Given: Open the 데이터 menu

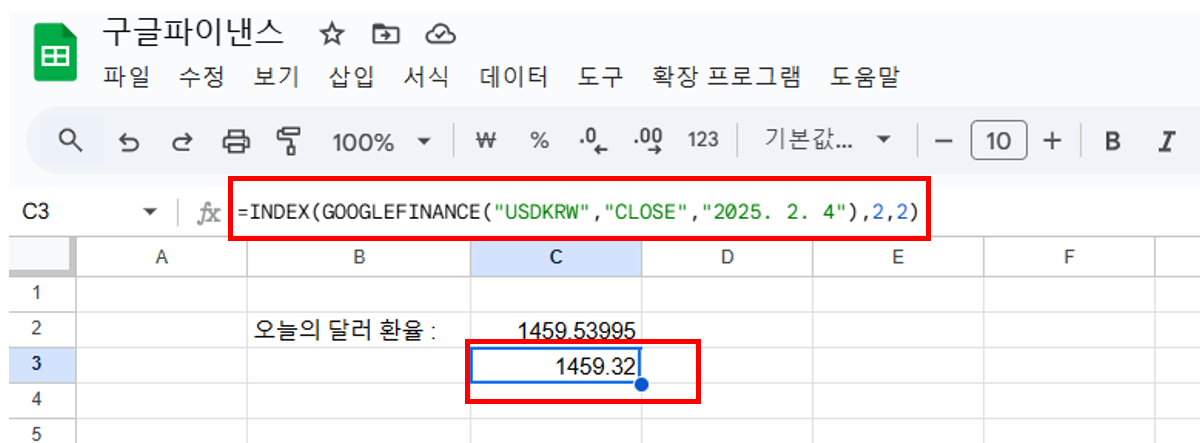Looking at the screenshot, I should point(513,77).
